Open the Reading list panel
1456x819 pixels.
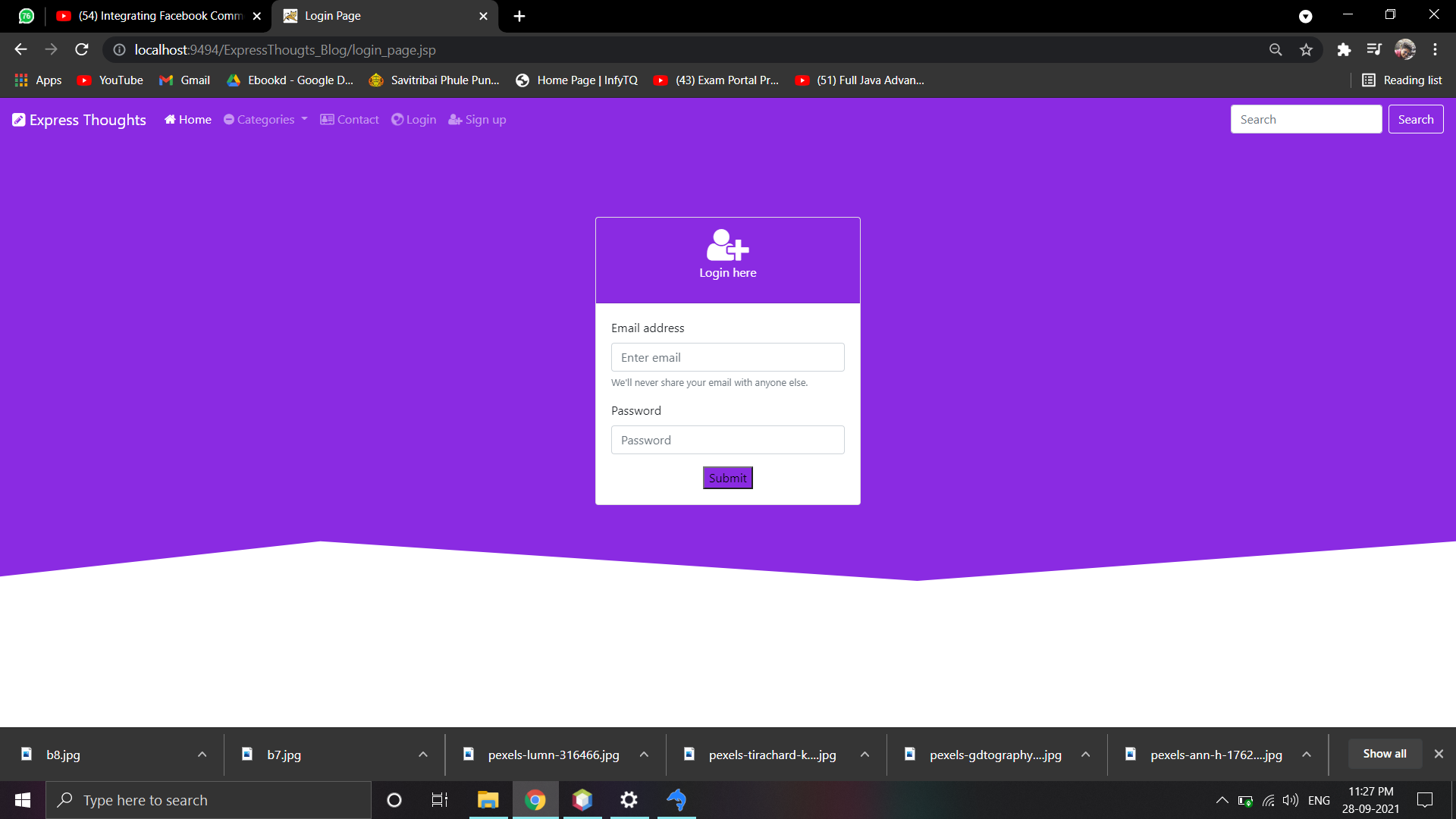click(x=1401, y=80)
